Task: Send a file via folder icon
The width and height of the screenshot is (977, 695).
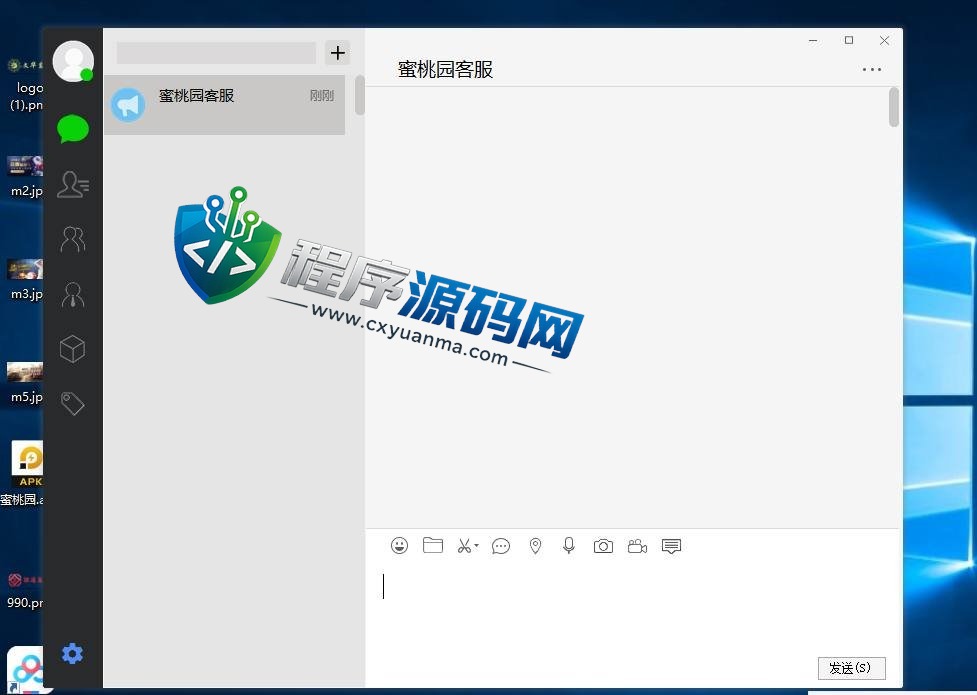Action: point(433,545)
